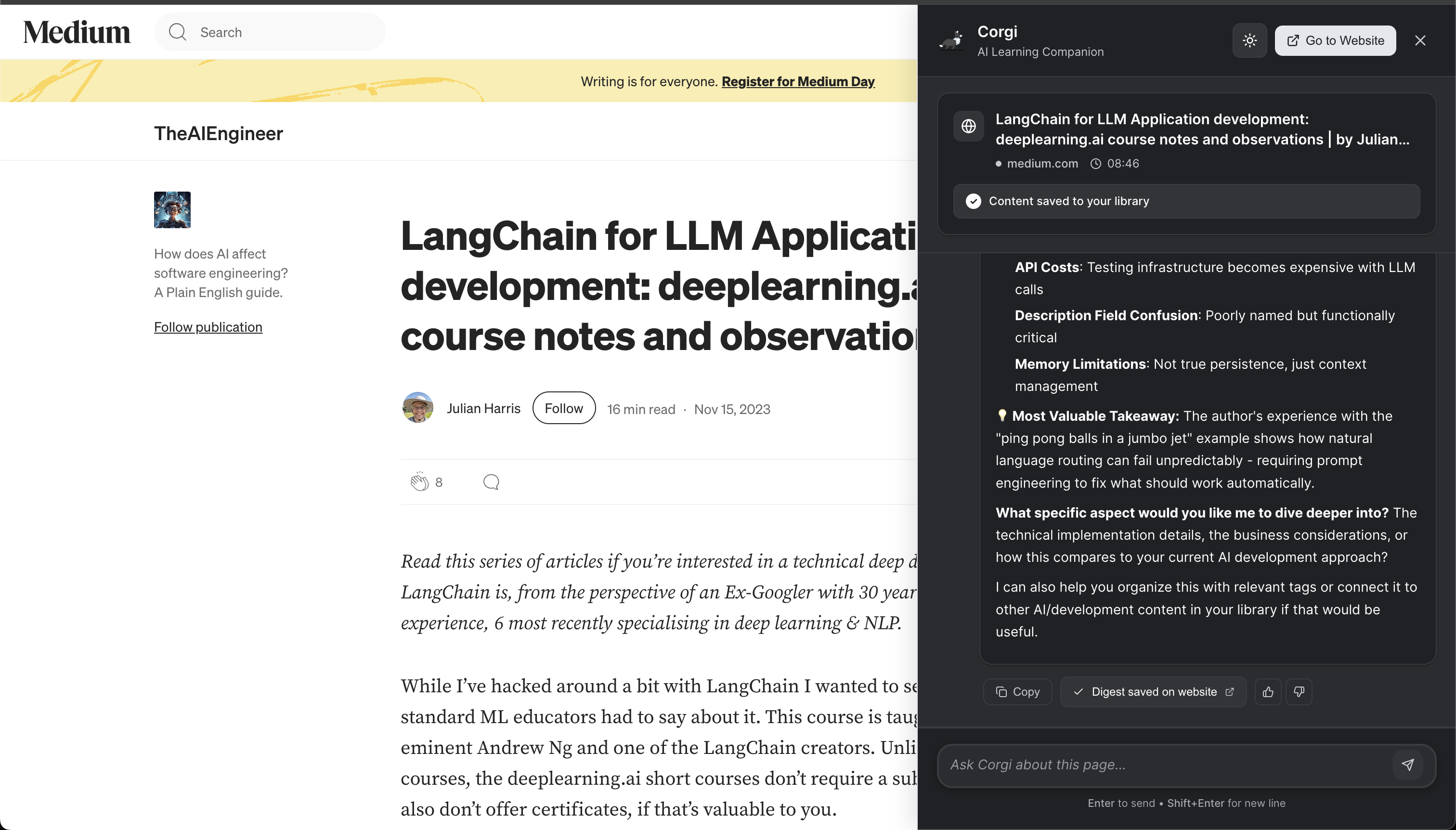1456x830 pixels.
Task: Open Digest saved on website
Action: 1153,691
